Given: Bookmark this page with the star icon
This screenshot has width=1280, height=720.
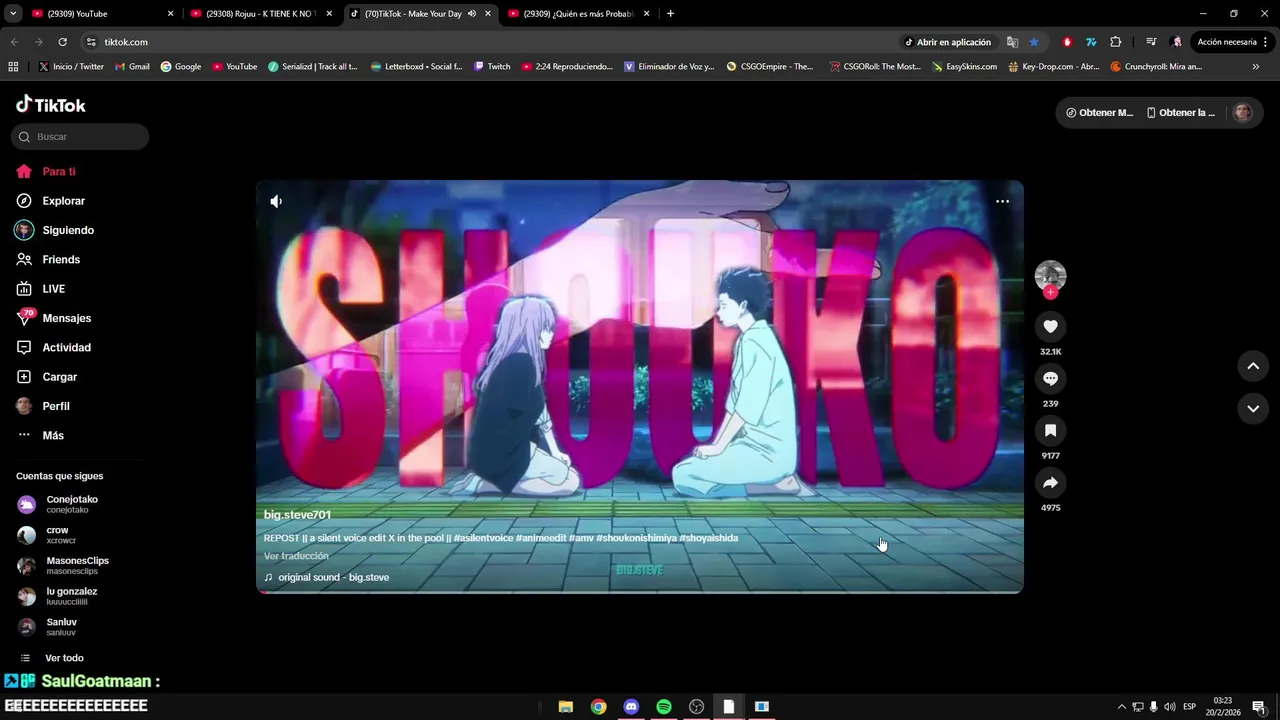Looking at the screenshot, I should point(1034,42).
